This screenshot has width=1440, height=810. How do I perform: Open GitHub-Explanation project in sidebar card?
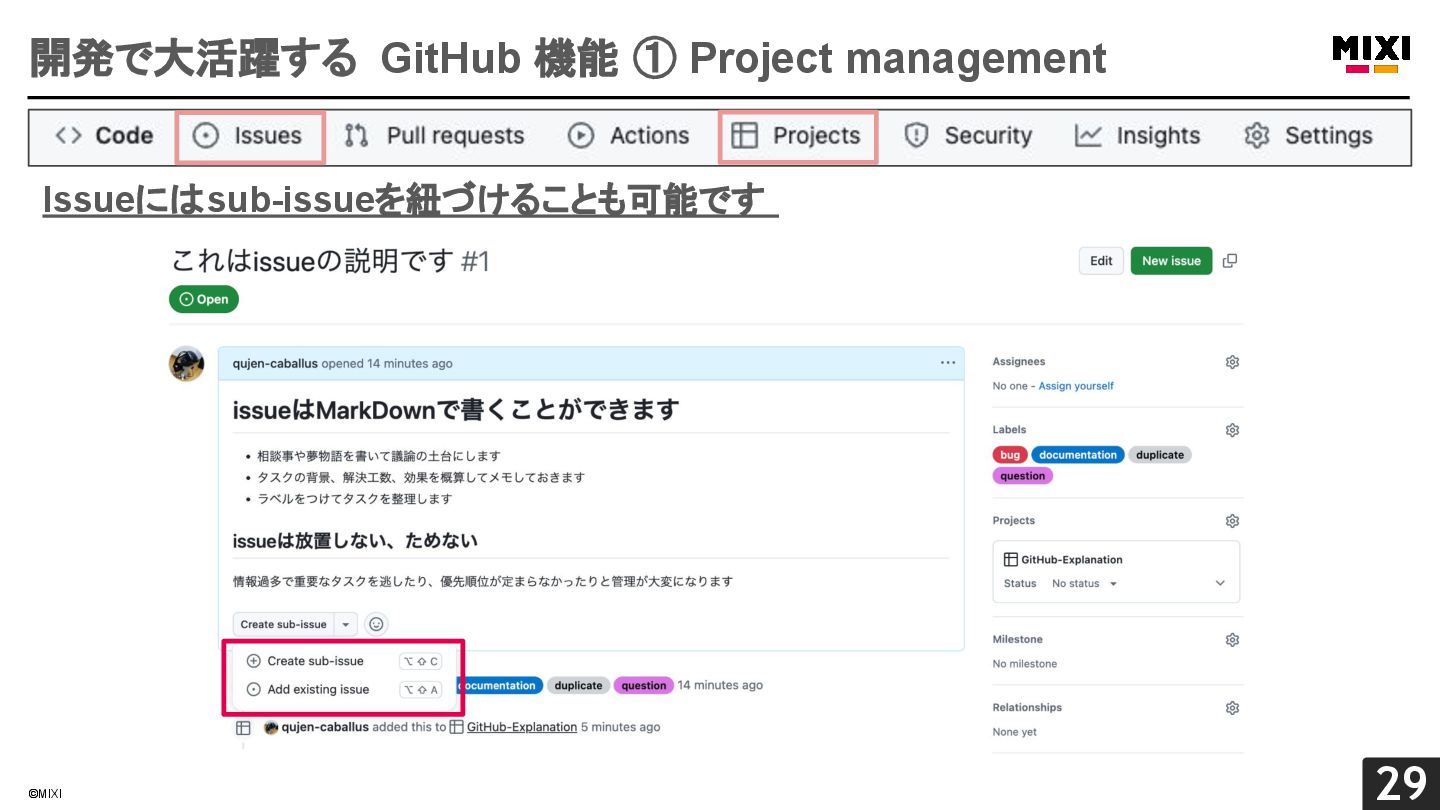(x=1071, y=560)
